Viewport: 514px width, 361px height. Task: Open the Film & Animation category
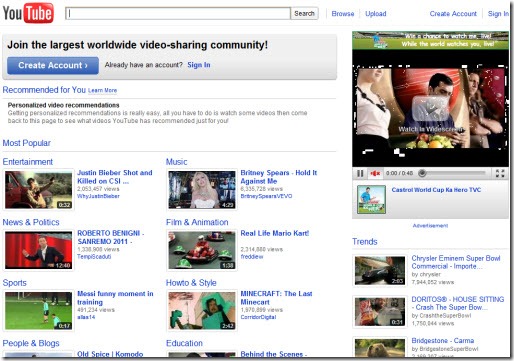point(197,222)
